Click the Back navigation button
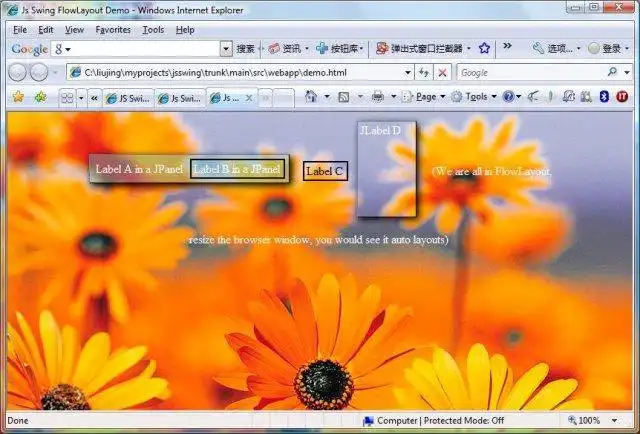Image resolution: width=640 pixels, height=434 pixels. 17,73
